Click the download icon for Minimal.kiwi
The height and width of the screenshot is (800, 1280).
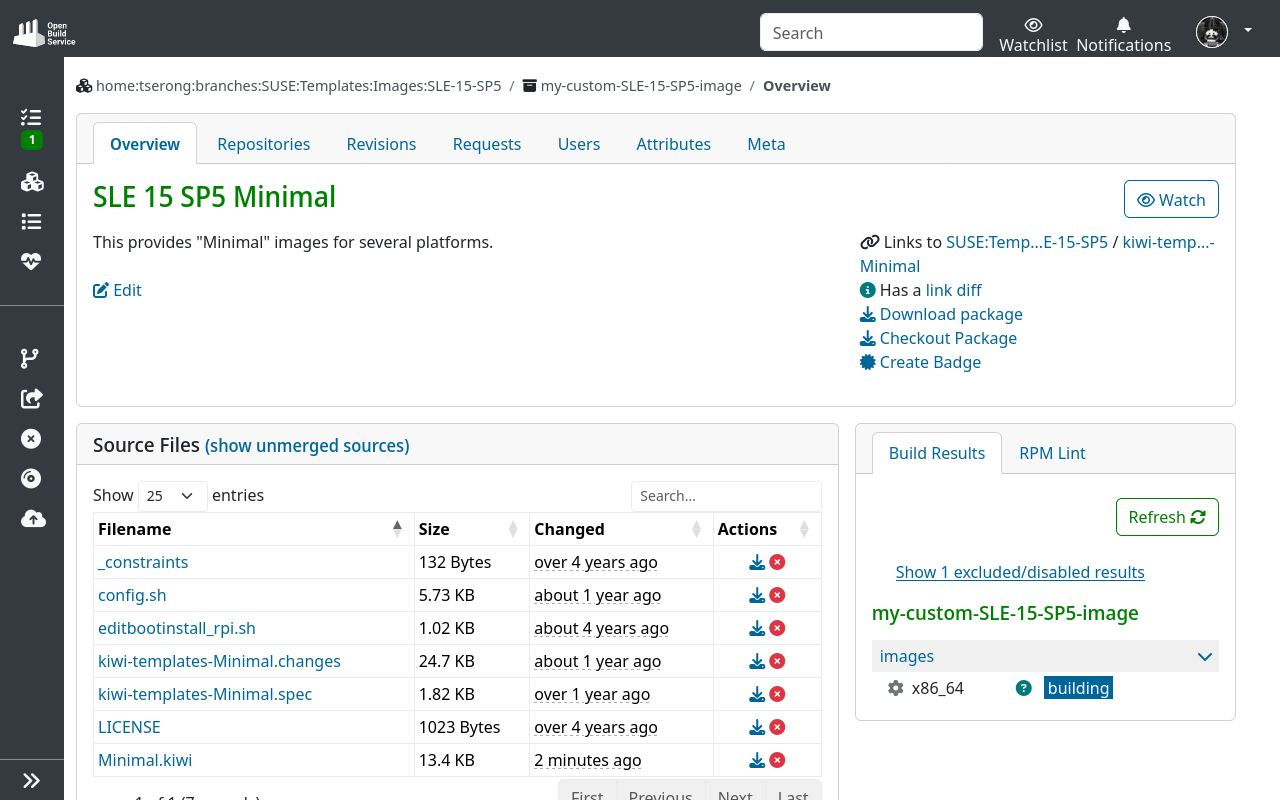point(758,760)
